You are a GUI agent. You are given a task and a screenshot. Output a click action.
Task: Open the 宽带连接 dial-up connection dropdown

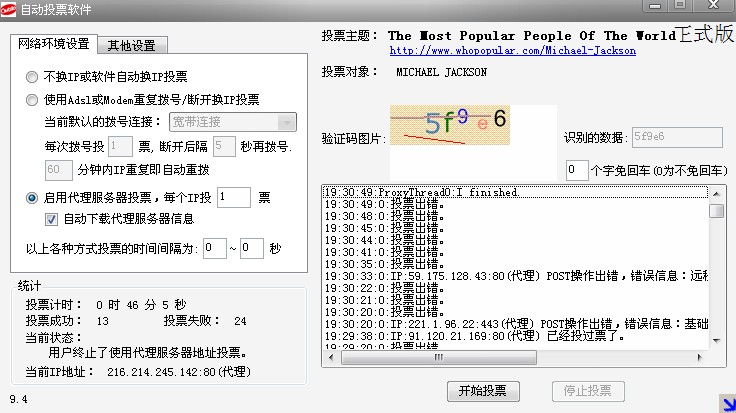pyautogui.click(x=233, y=122)
